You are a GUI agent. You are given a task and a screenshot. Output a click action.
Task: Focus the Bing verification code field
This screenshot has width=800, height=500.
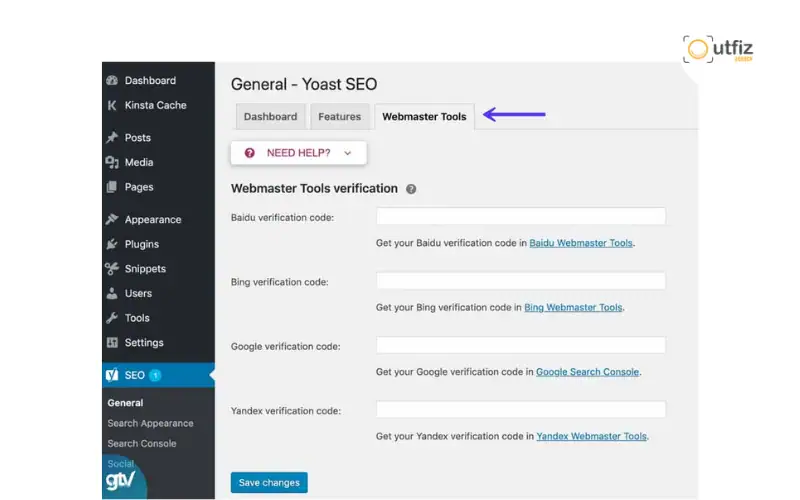(521, 281)
